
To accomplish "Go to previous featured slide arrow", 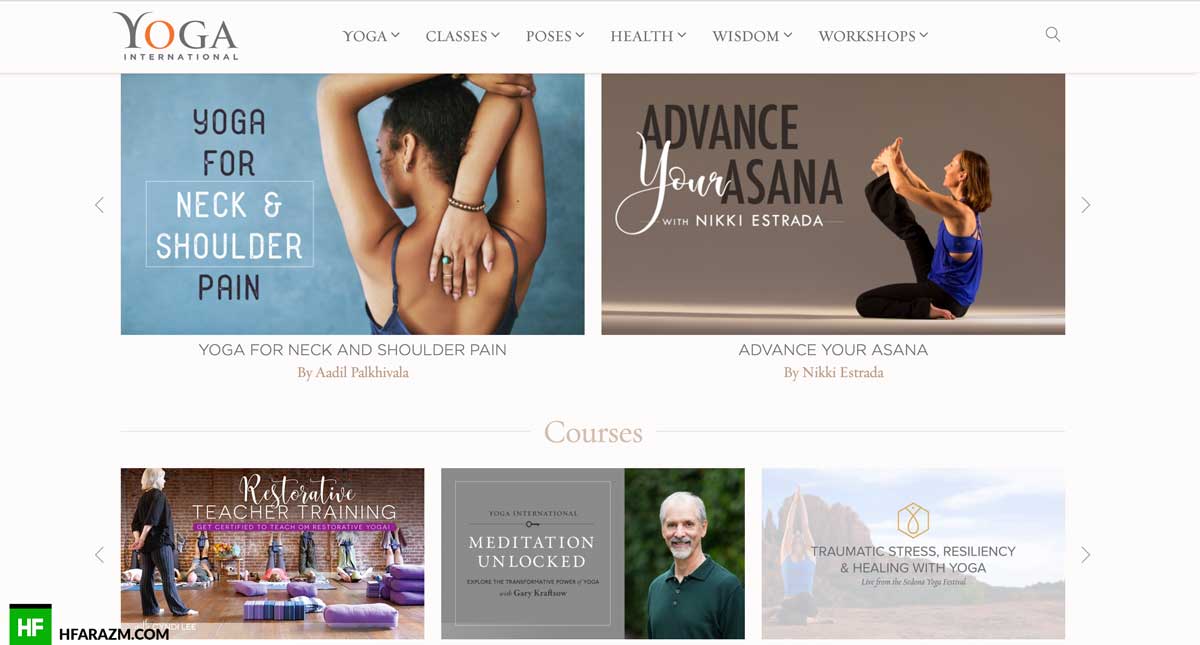I will tap(99, 205).
